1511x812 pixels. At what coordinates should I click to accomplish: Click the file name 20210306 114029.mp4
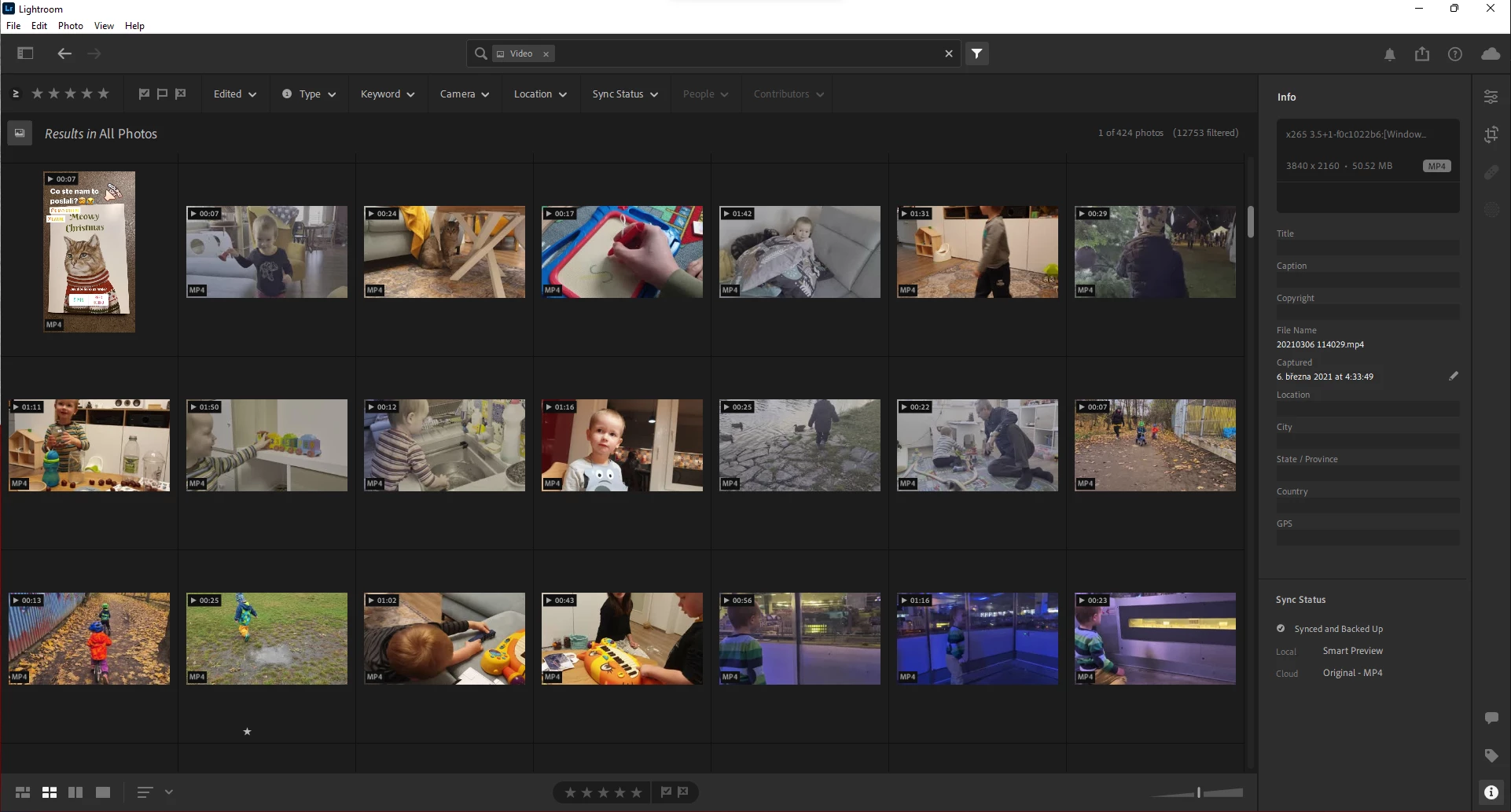click(1320, 344)
